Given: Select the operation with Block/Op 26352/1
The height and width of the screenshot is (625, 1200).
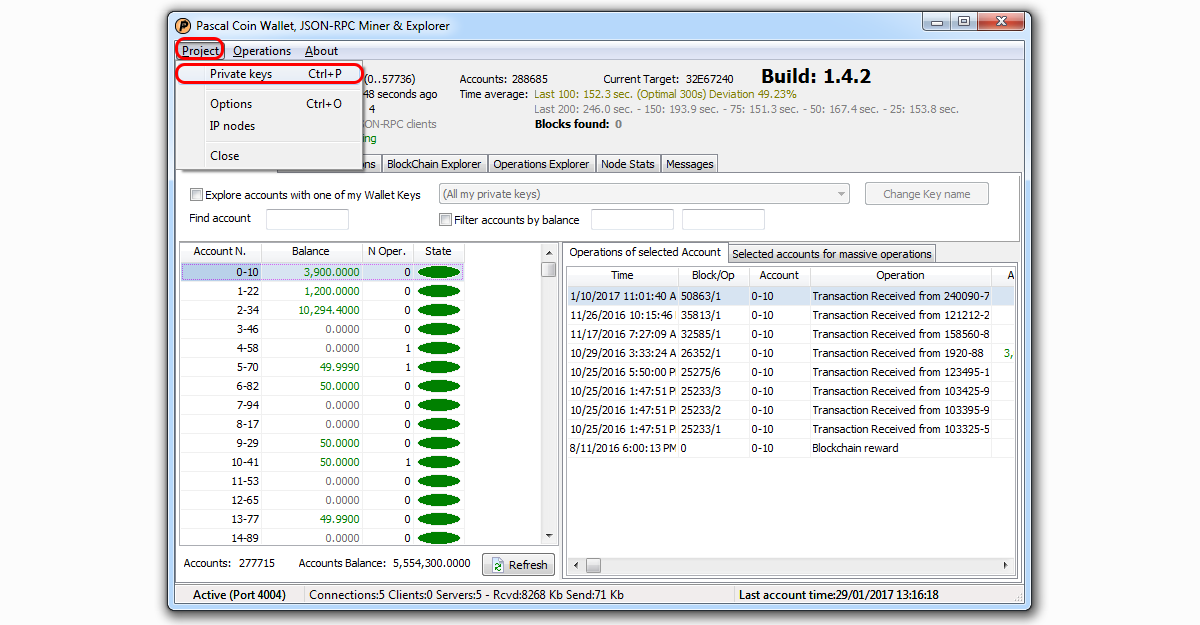Looking at the screenshot, I should (x=791, y=353).
